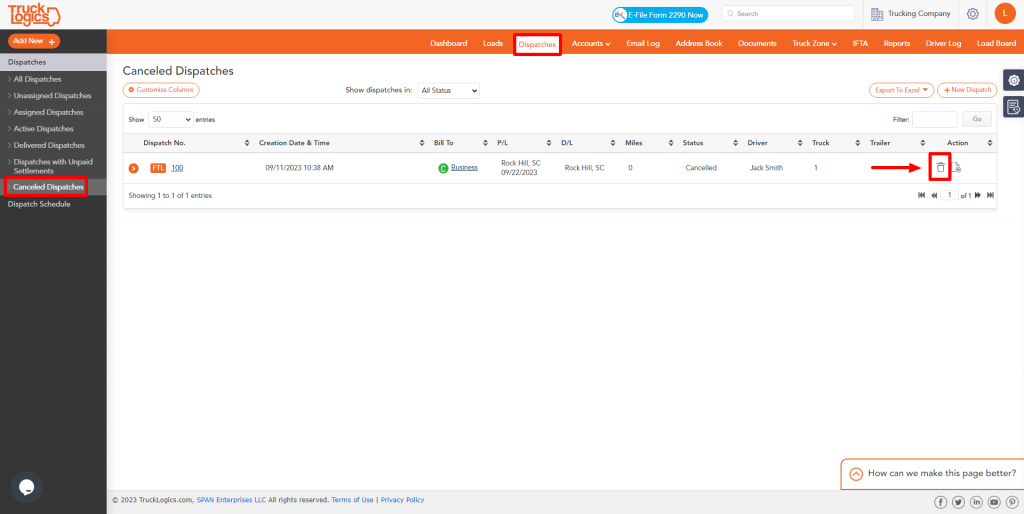This screenshot has height=514, width=1024.
Task: Create a New Dispatch
Action: tap(967, 90)
